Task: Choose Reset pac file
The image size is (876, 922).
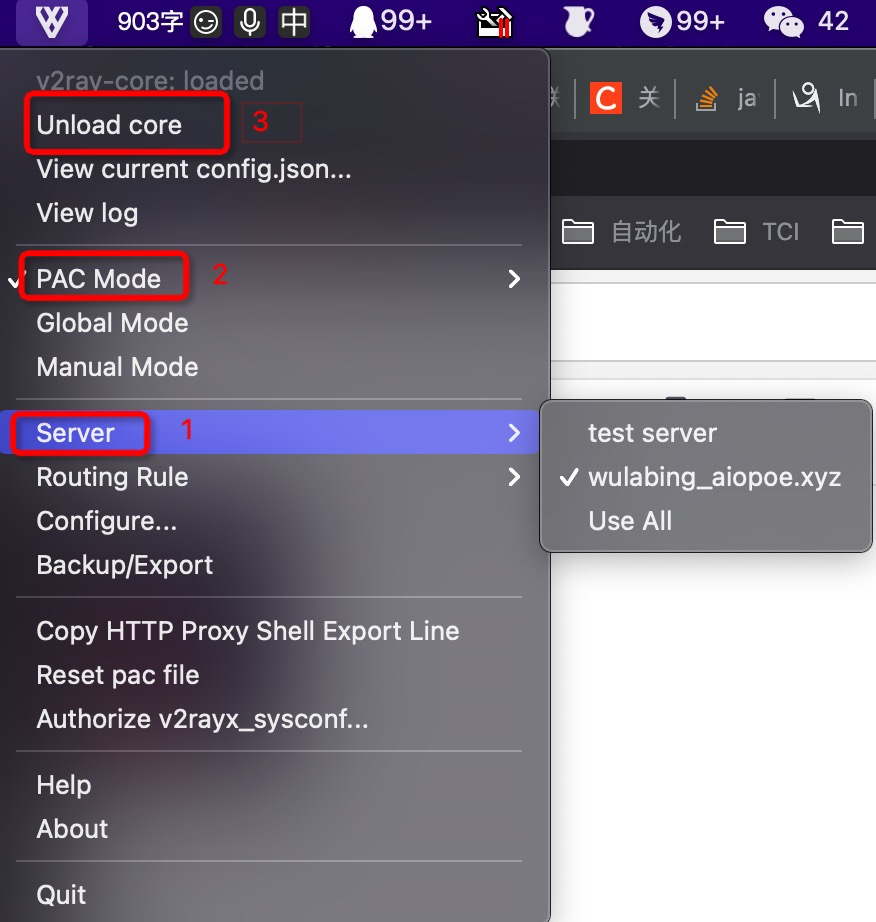Action: pyautogui.click(x=269, y=675)
